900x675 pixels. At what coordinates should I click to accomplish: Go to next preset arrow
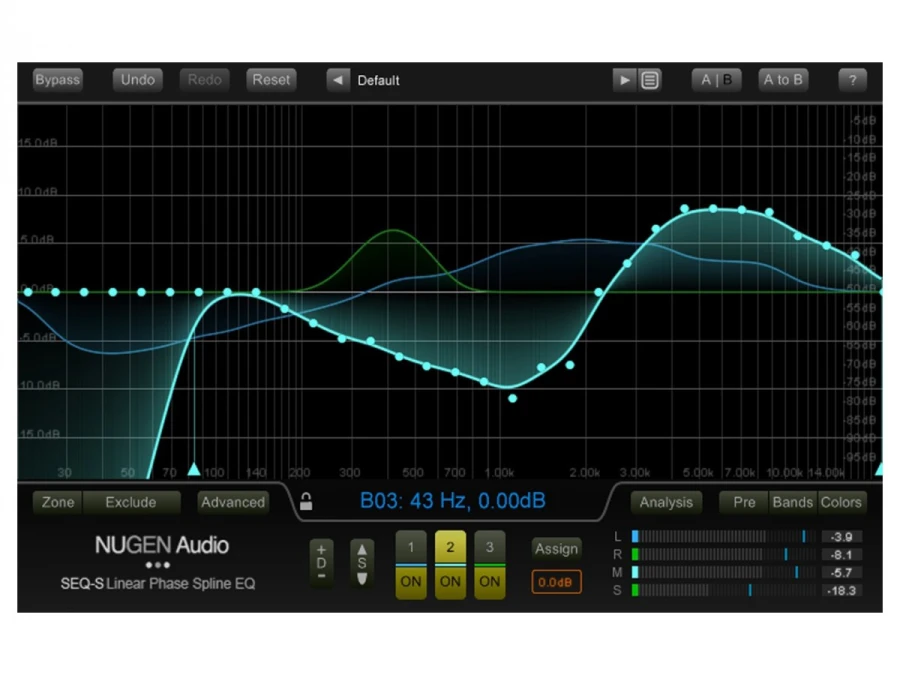[x=624, y=80]
